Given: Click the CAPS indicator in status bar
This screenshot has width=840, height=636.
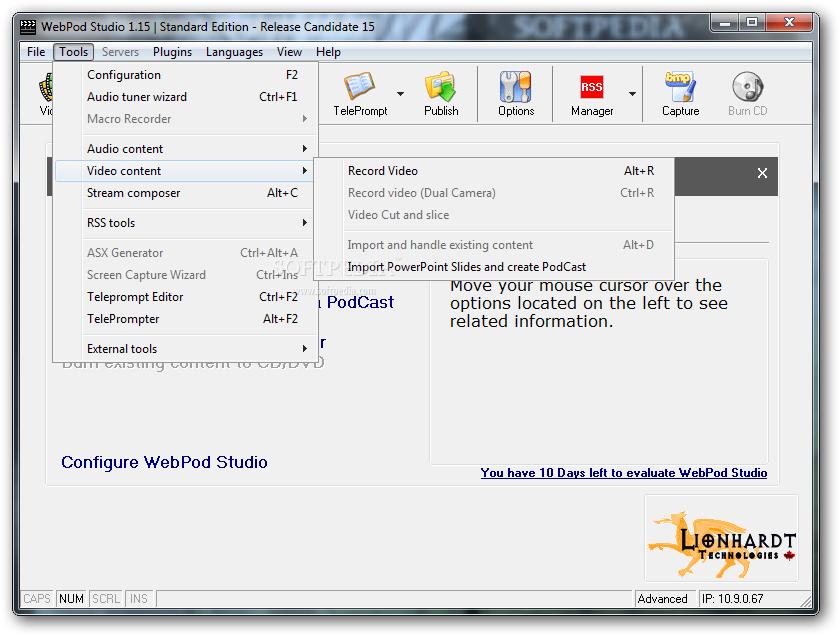Looking at the screenshot, I should (37, 598).
